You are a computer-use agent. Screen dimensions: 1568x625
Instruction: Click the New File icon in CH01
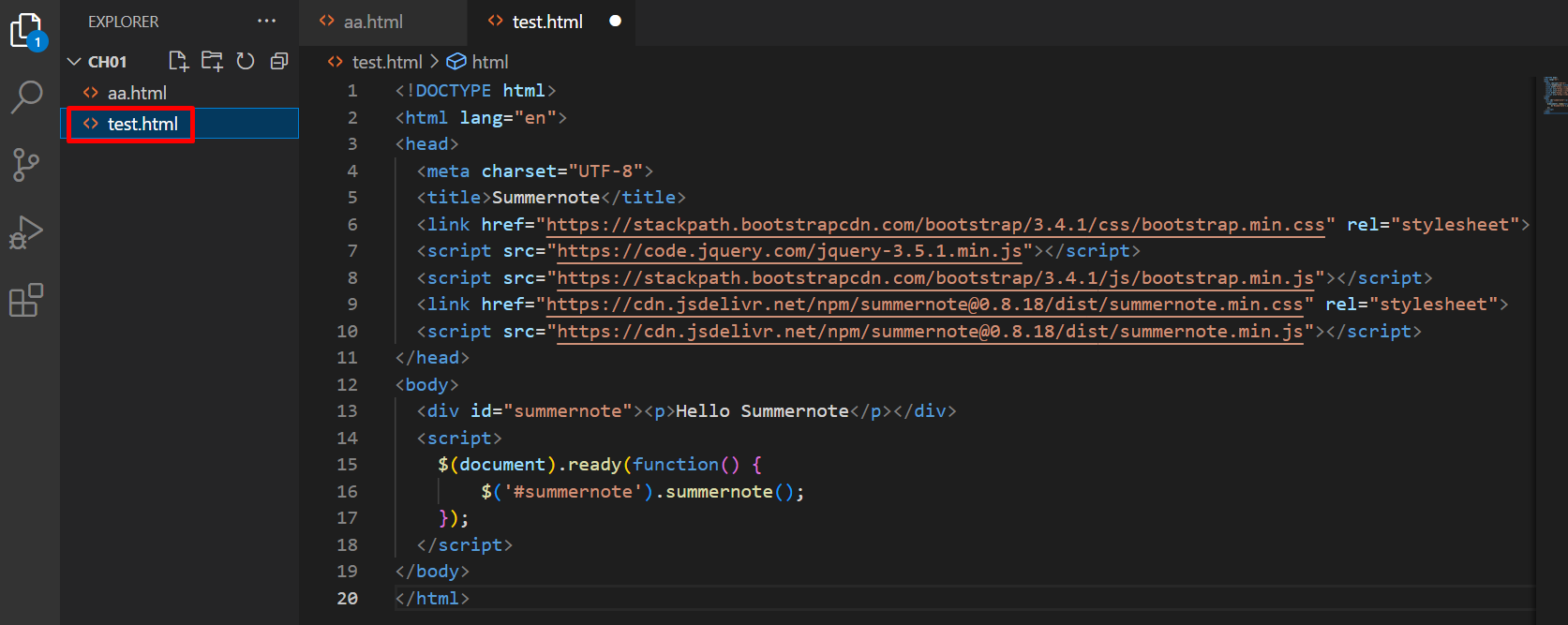coord(178,61)
